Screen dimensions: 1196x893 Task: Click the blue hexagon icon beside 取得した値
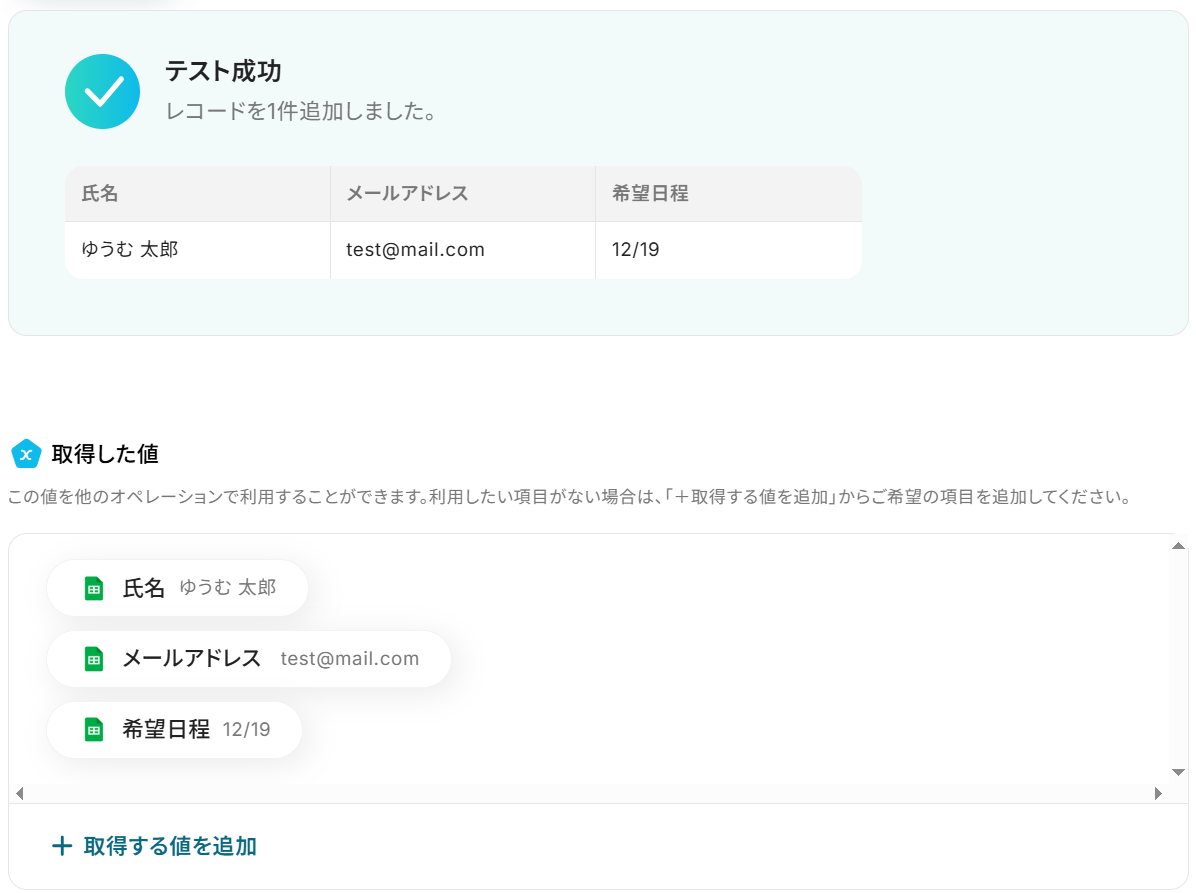[x=26, y=454]
